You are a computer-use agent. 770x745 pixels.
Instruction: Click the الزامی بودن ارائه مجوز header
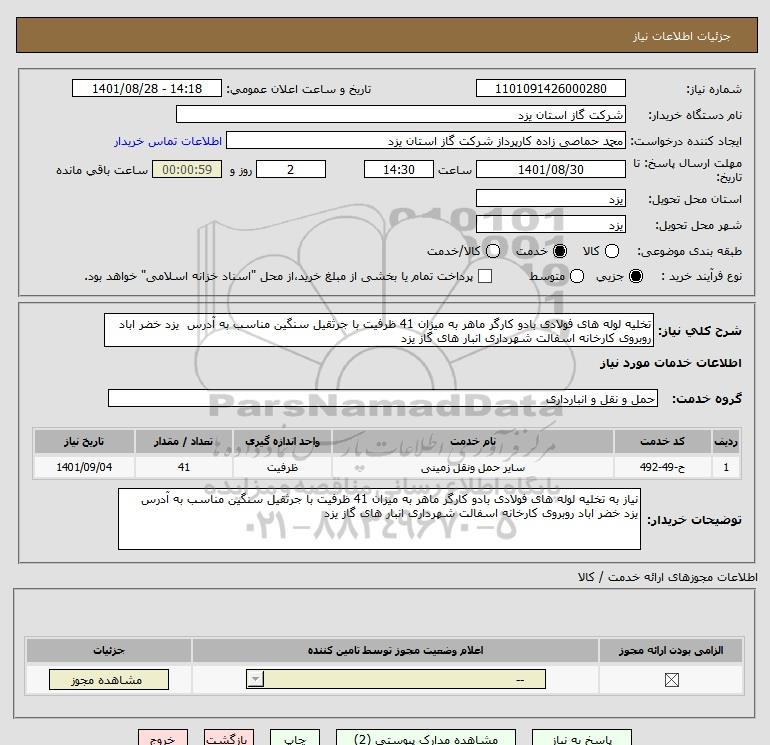pos(671,650)
